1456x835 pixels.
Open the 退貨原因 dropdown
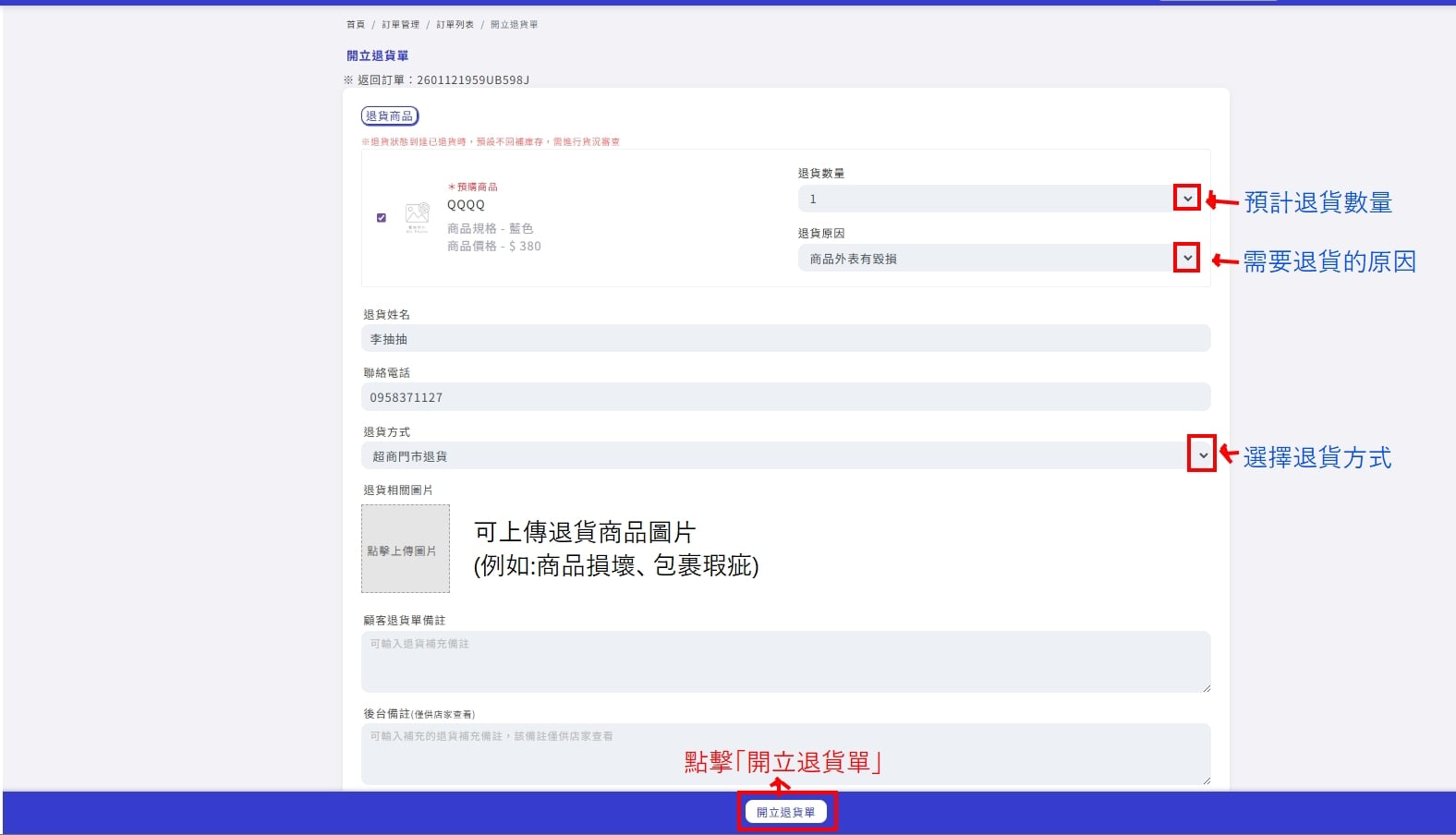(999, 258)
